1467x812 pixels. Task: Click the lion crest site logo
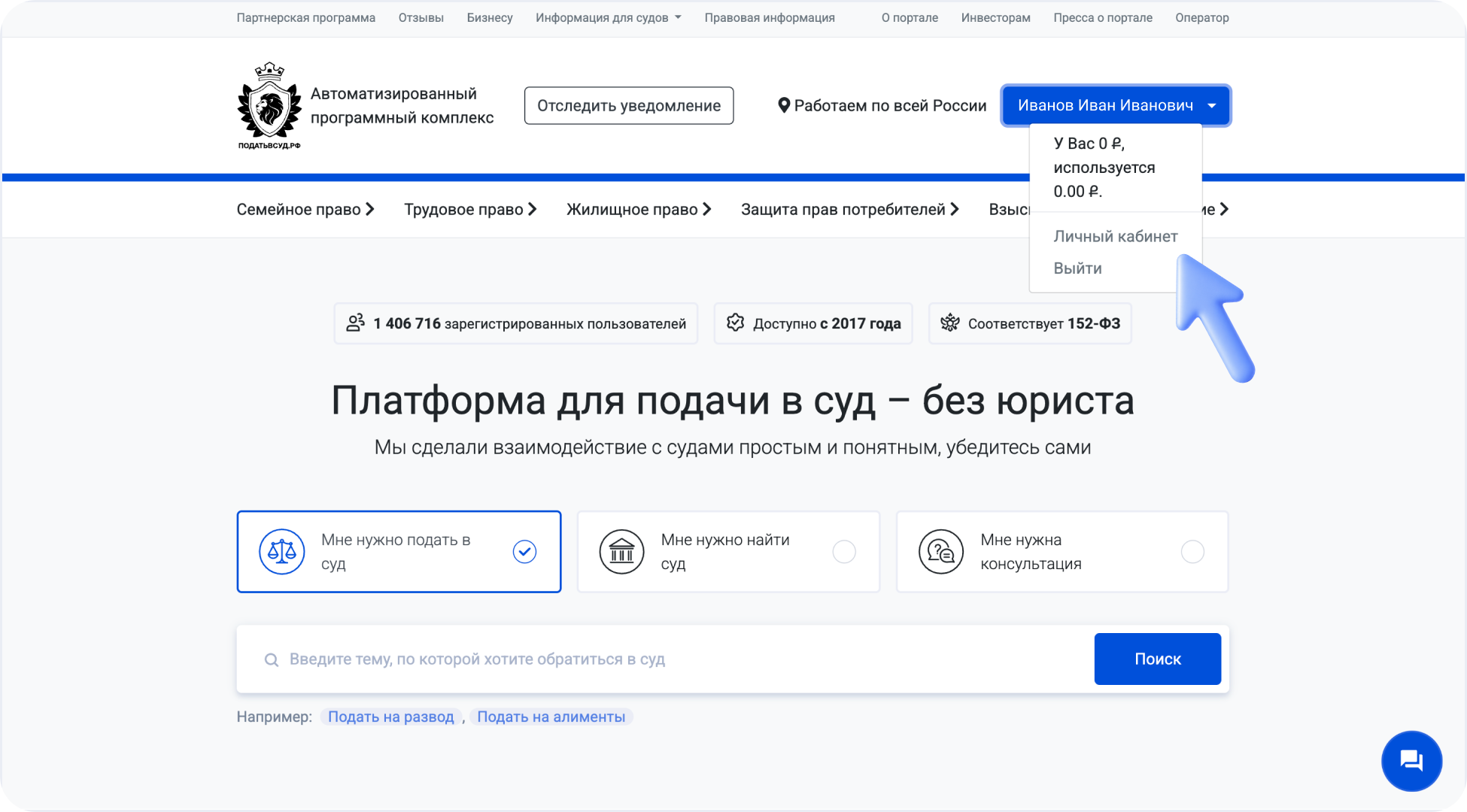(x=269, y=105)
